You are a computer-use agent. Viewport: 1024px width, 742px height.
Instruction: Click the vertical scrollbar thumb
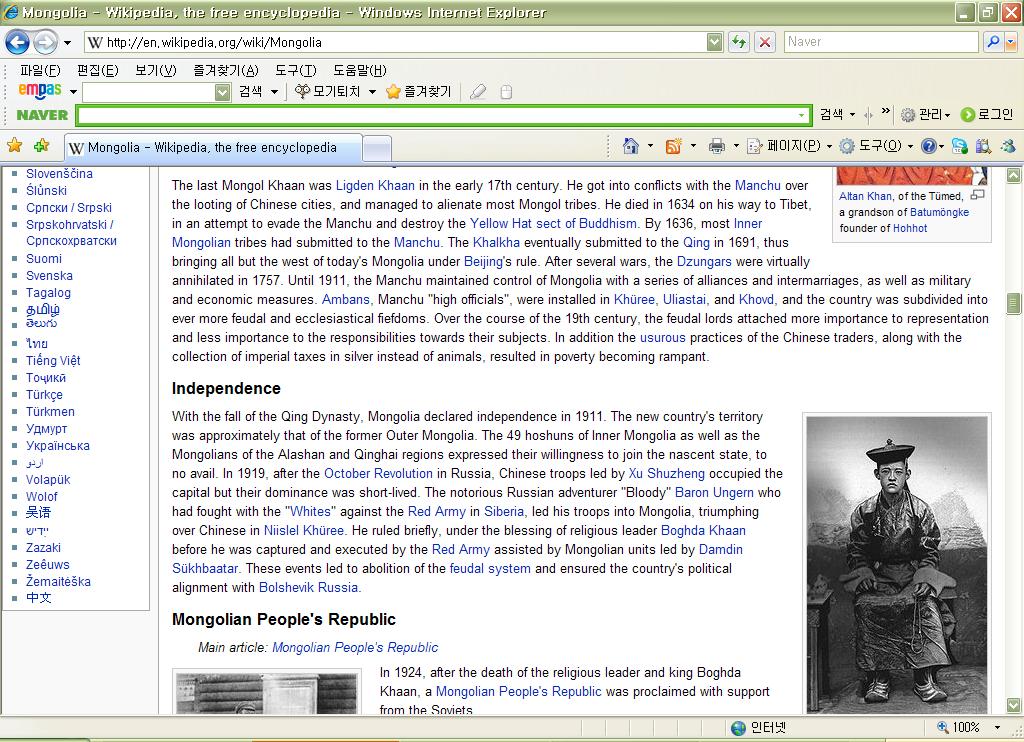tap(1014, 303)
